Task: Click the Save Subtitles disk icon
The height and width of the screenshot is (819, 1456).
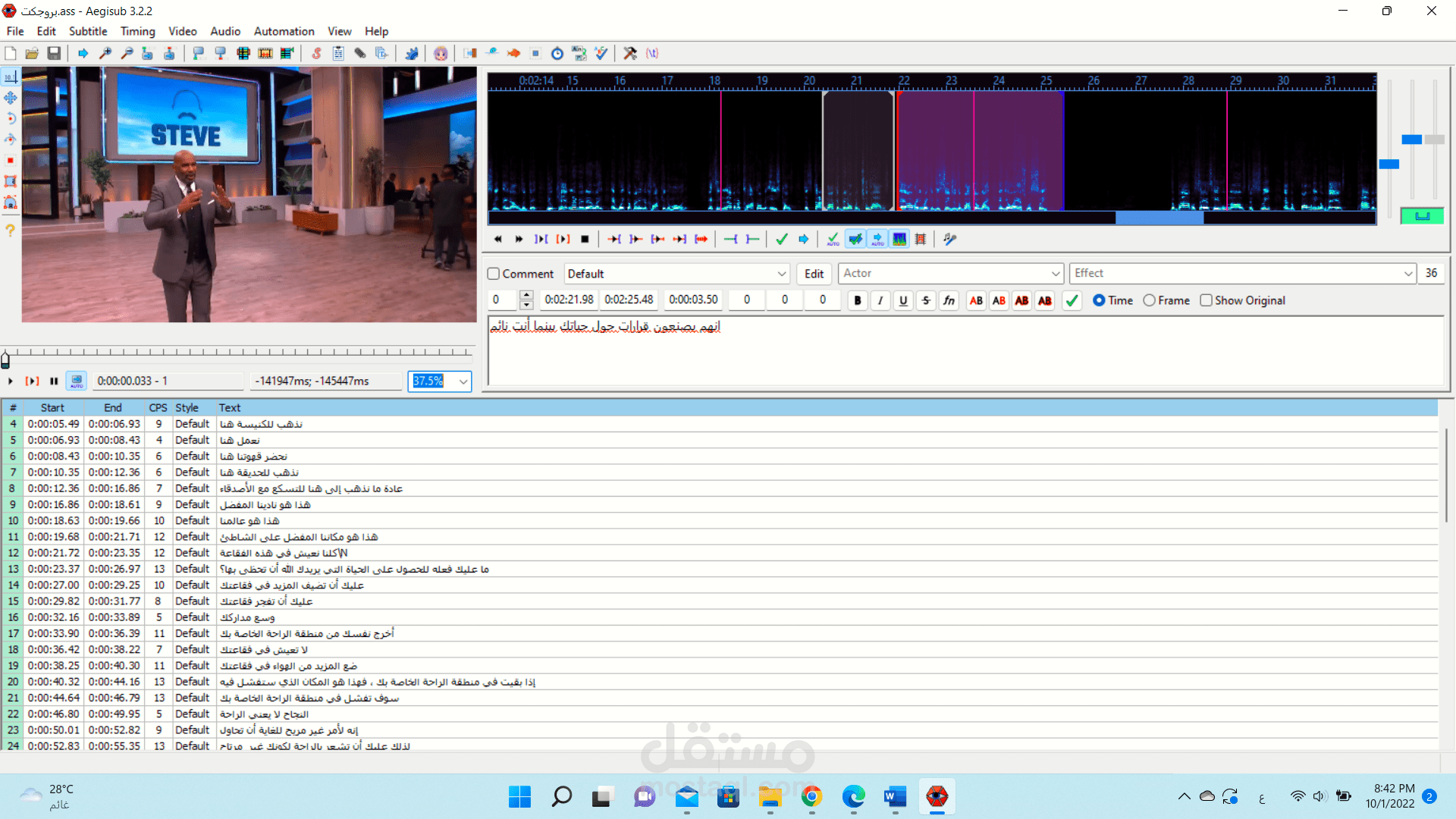Action: click(54, 53)
